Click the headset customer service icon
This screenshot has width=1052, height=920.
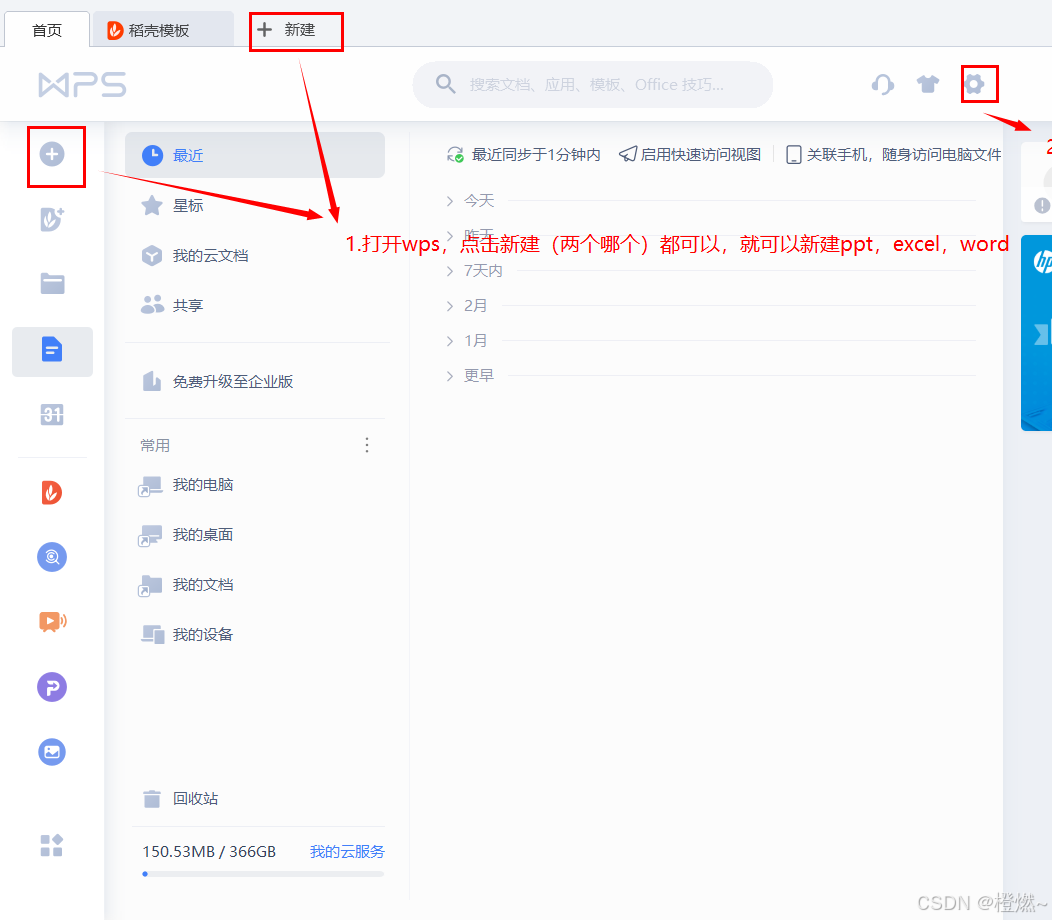883,85
